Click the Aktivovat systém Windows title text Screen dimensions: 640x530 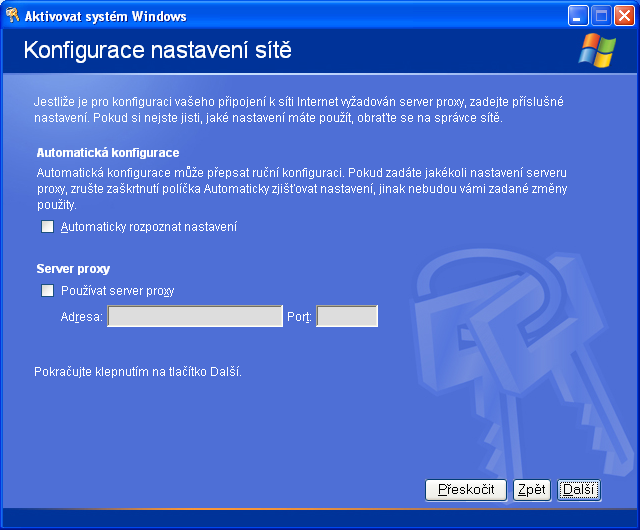(105, 16)
